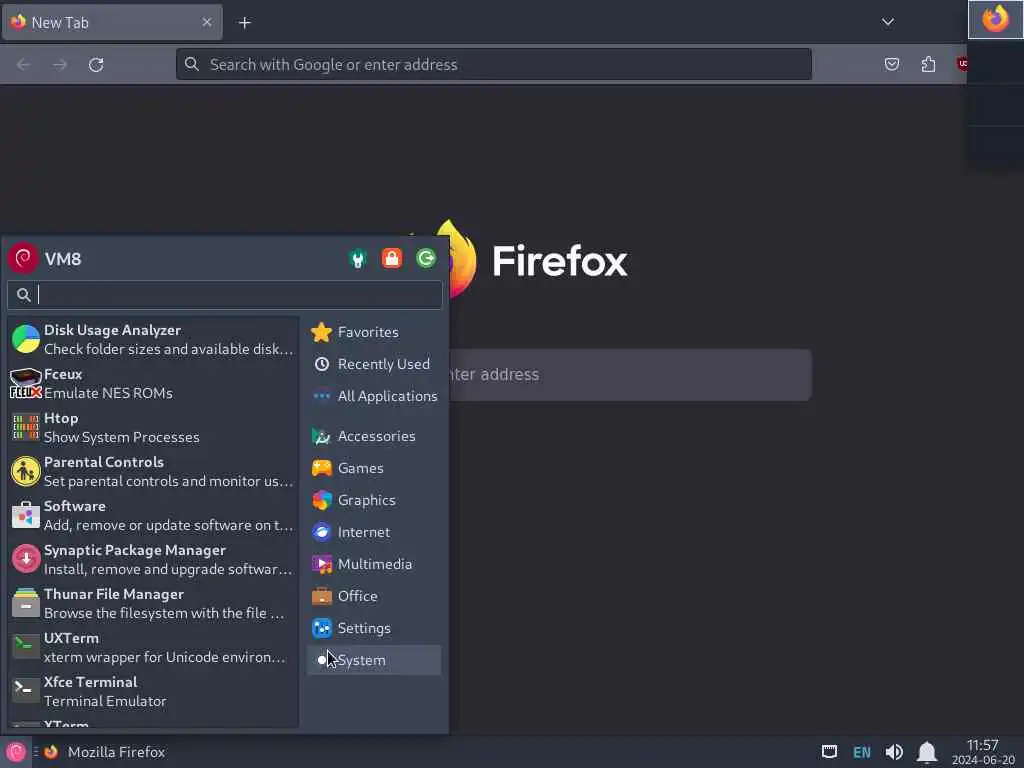Open the Office category
1024x768 pixels.
[374, 596]
